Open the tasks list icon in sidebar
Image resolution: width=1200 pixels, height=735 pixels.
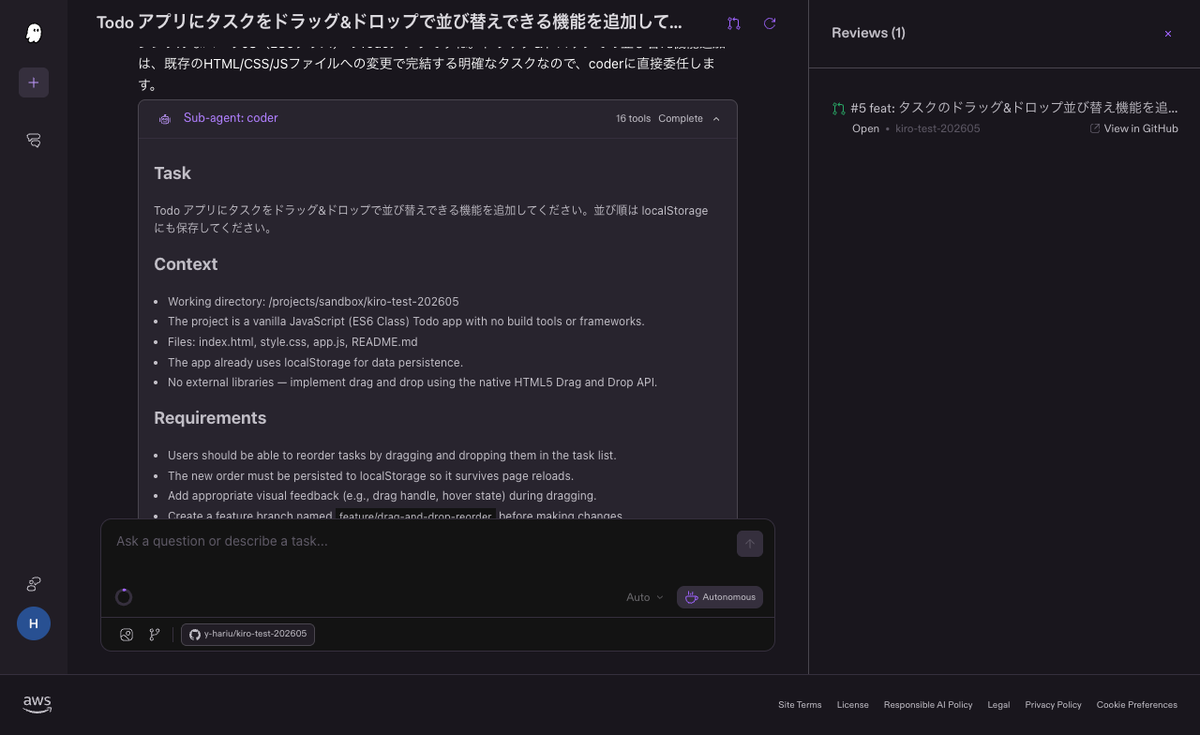33,141
